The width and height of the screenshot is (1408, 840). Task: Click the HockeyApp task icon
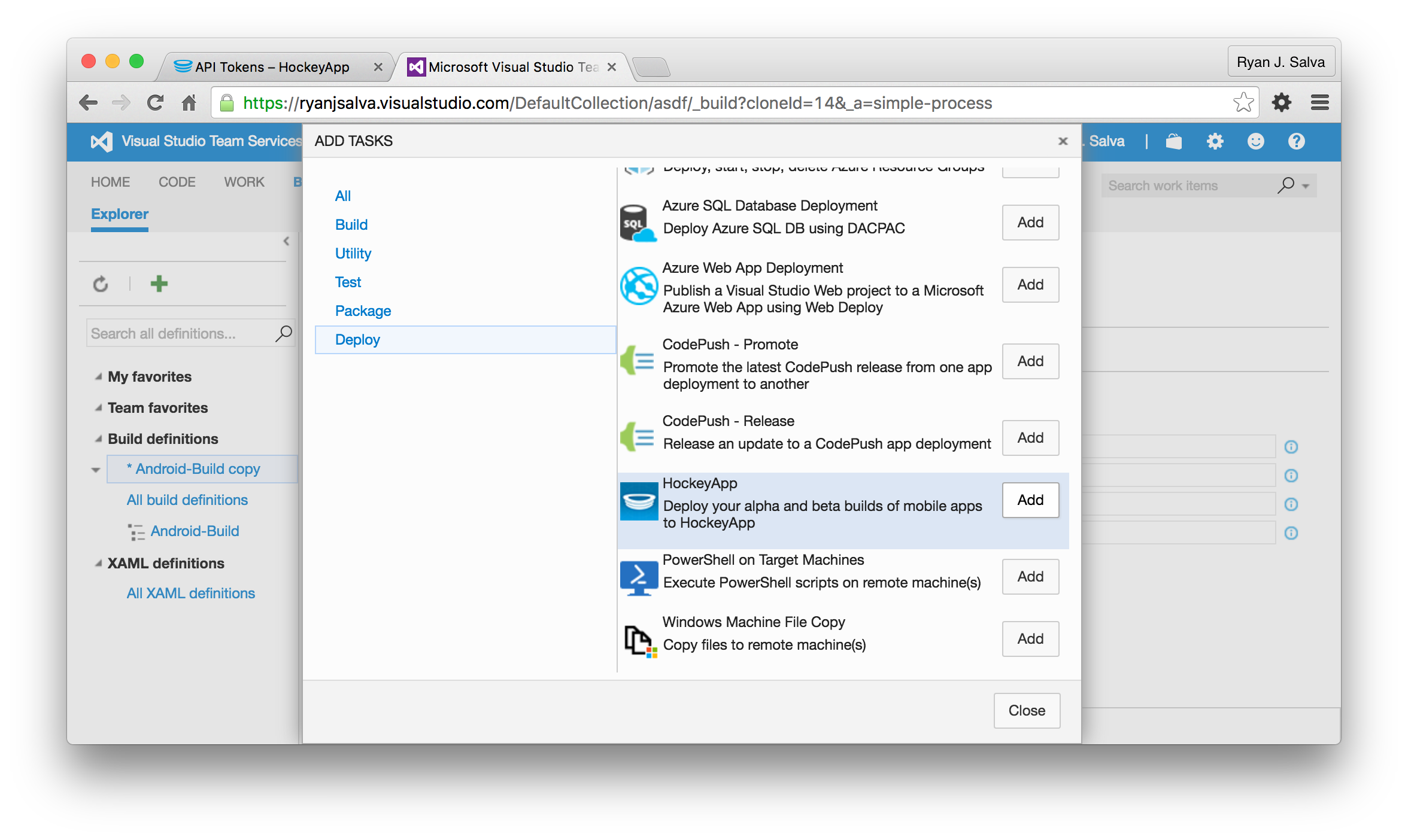[x=638, y=501]
